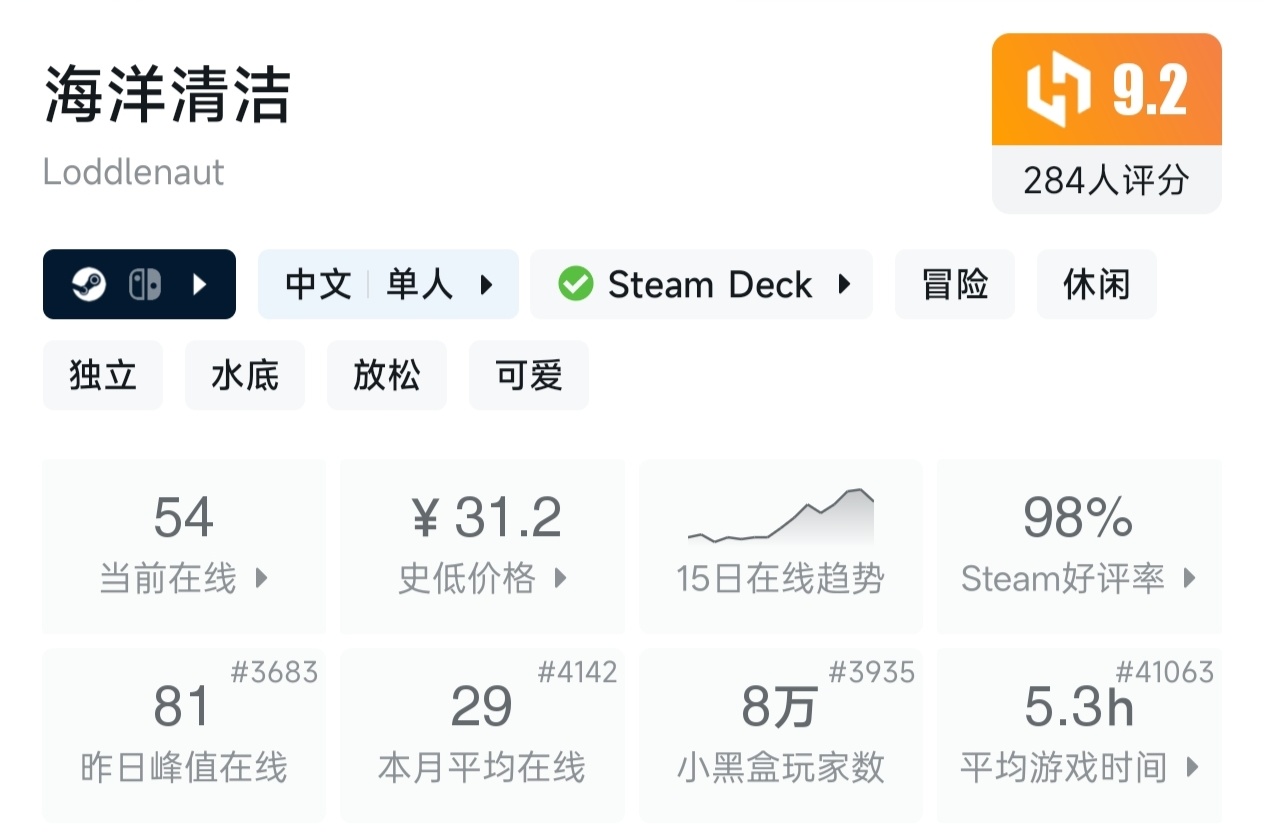
Task: Expand the platforms list arrow
Action: click(200, 285)
